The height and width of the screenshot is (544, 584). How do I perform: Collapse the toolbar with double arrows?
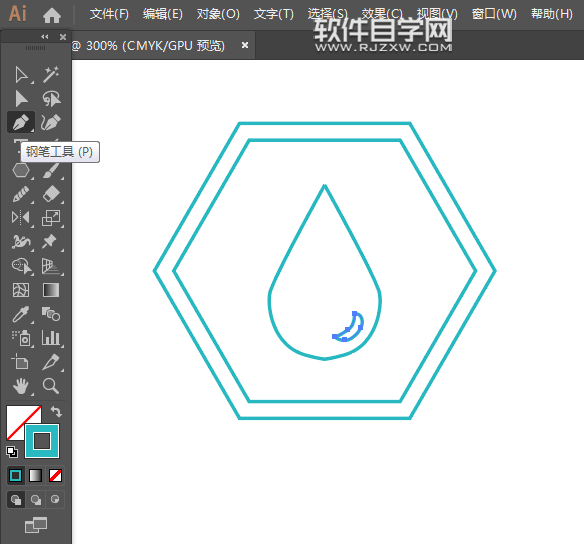pyautogui.click(x=45, y=36)
